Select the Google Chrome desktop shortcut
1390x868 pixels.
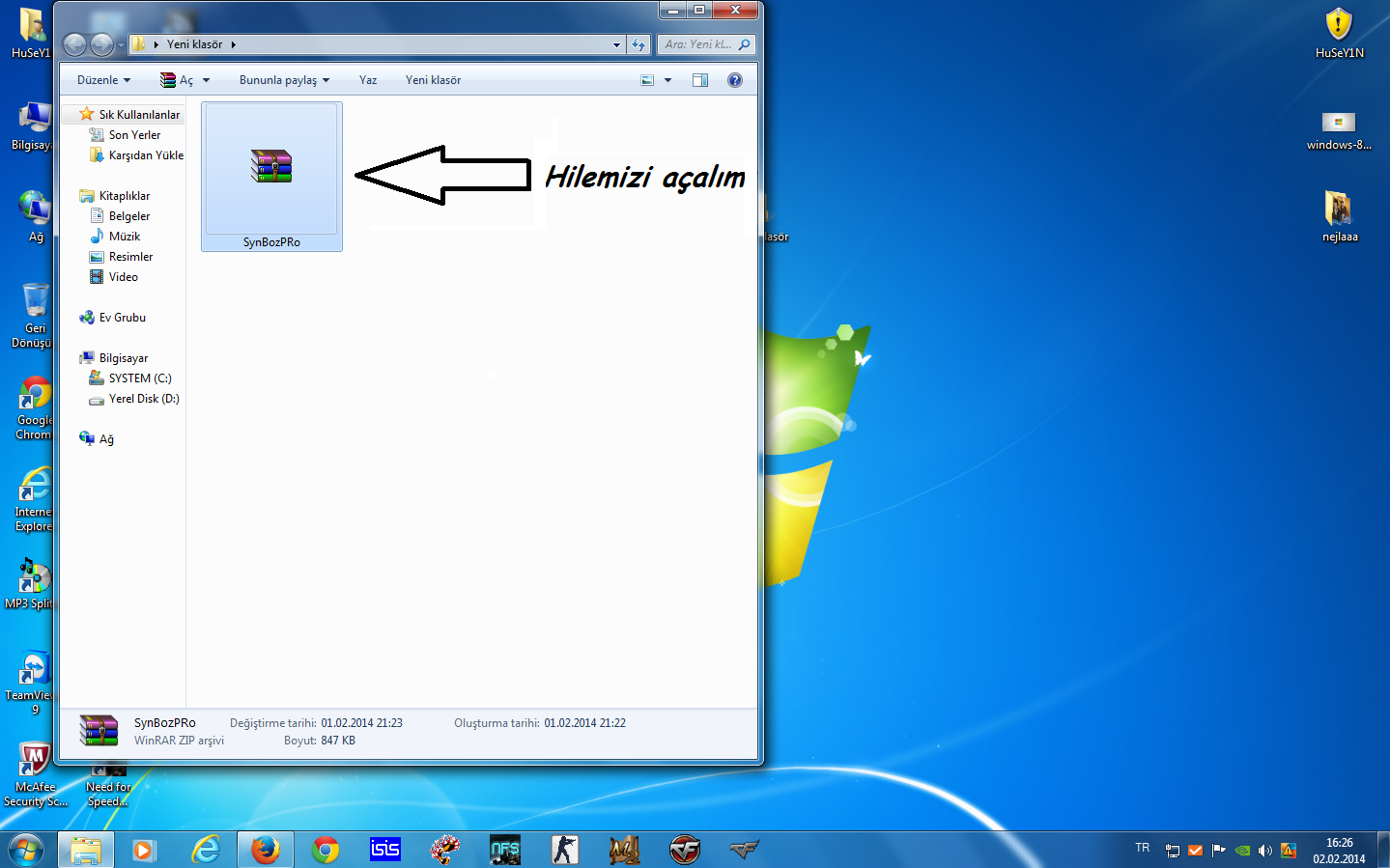34,407
